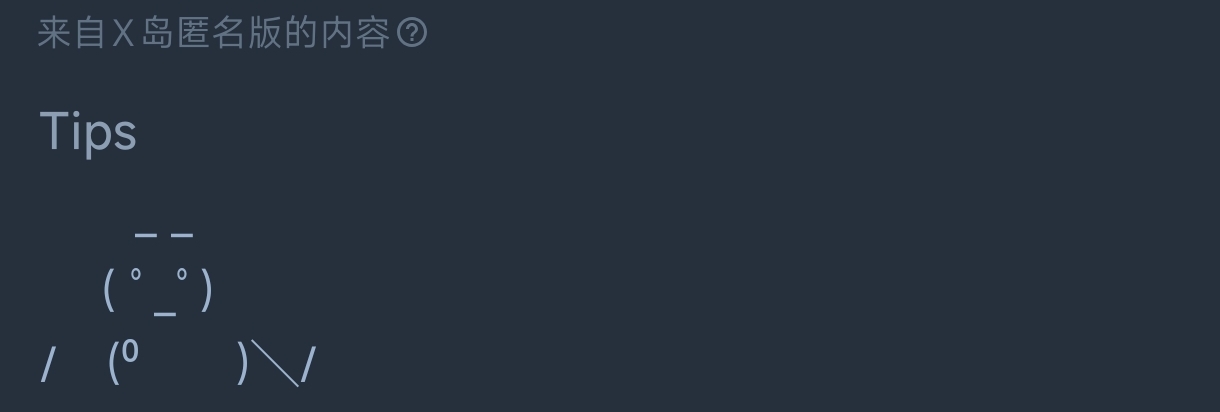Click the face's closing parenthesis

[x=206, y=291]
